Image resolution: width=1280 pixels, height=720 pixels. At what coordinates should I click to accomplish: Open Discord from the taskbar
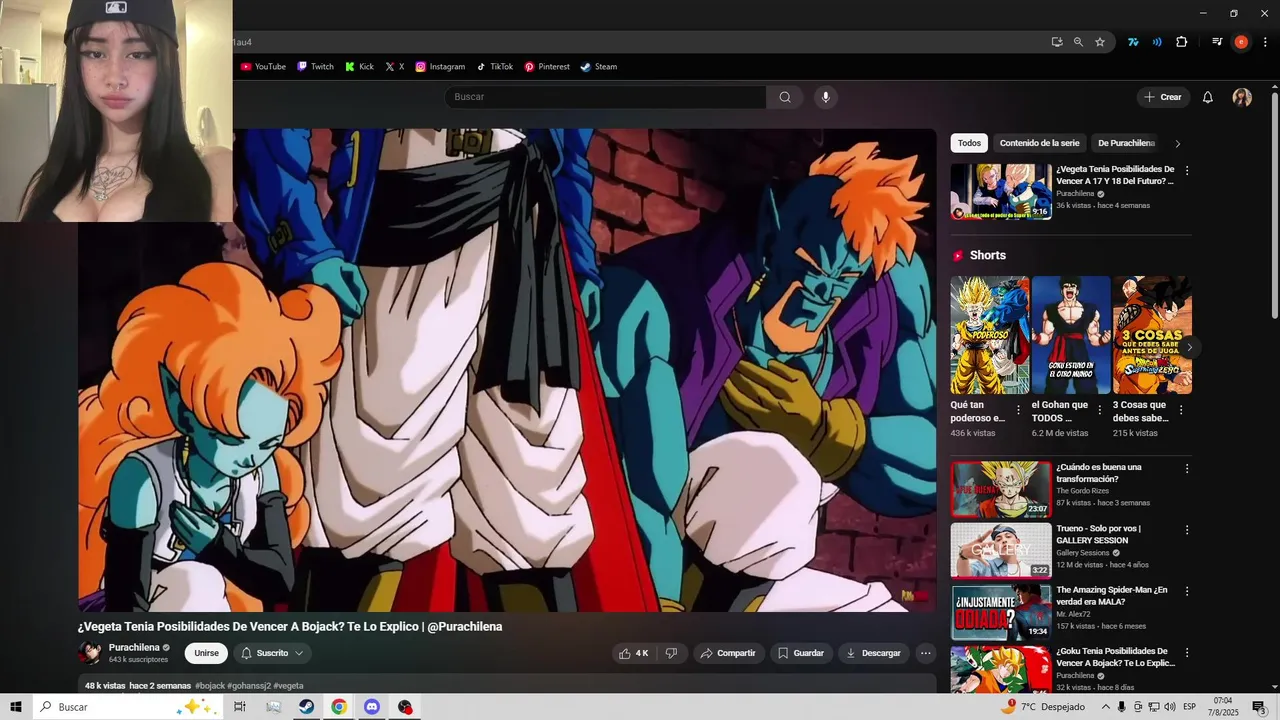click(x=372, y=707)
